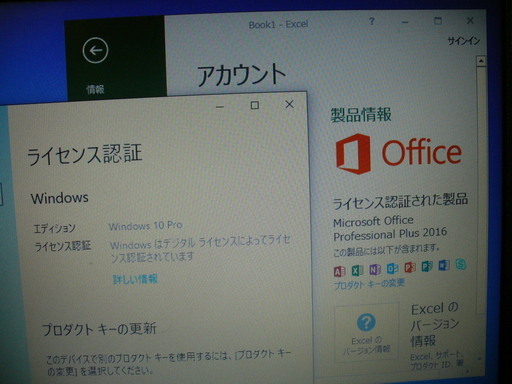Click 詳しい情報 link in activation window

click(x=135, y=279)
